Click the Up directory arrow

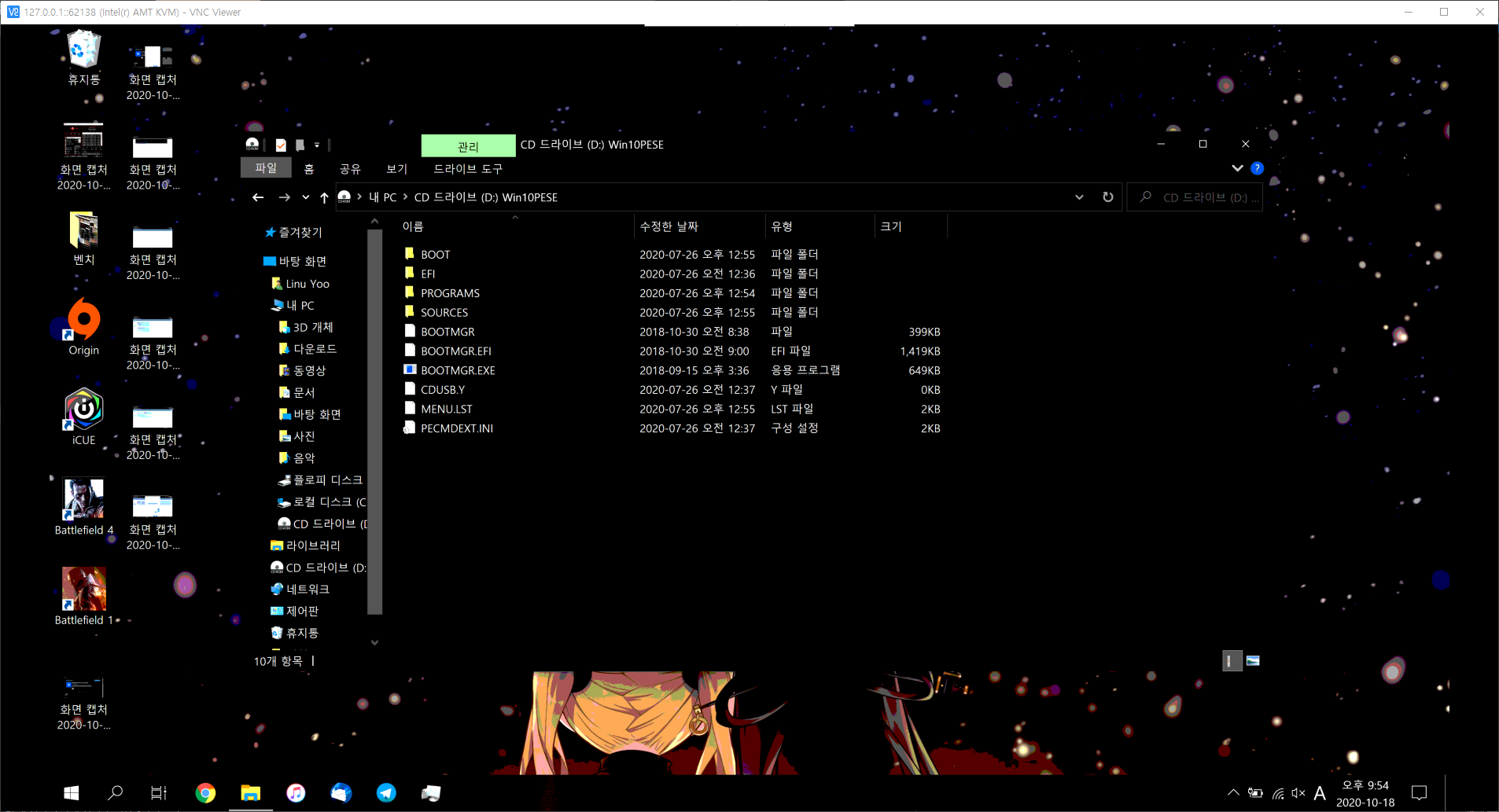(324, 197)
